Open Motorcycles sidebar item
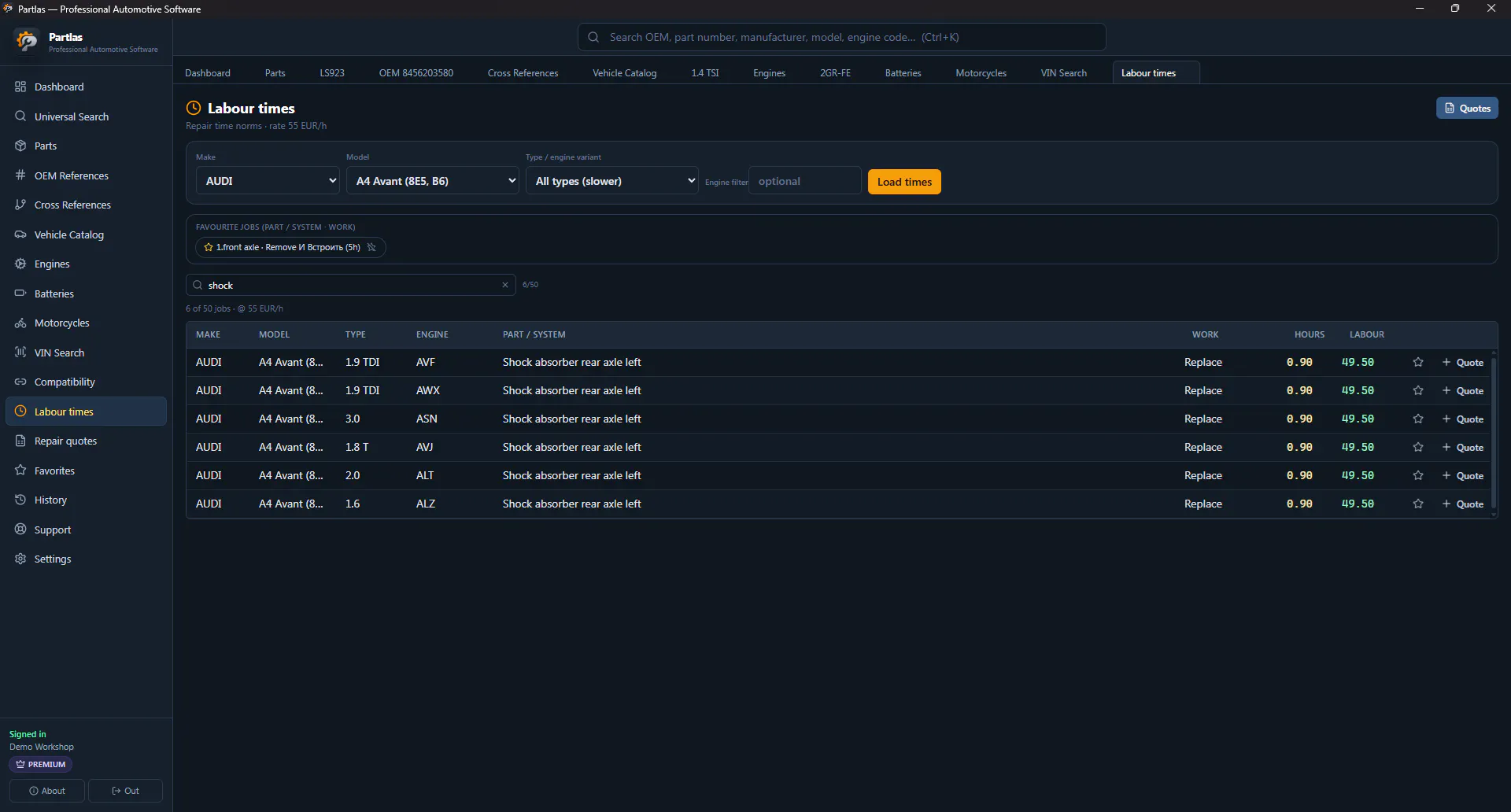The height and width of the screenshot is (812, 1511). pyautogui.click(x=86, y=323)
